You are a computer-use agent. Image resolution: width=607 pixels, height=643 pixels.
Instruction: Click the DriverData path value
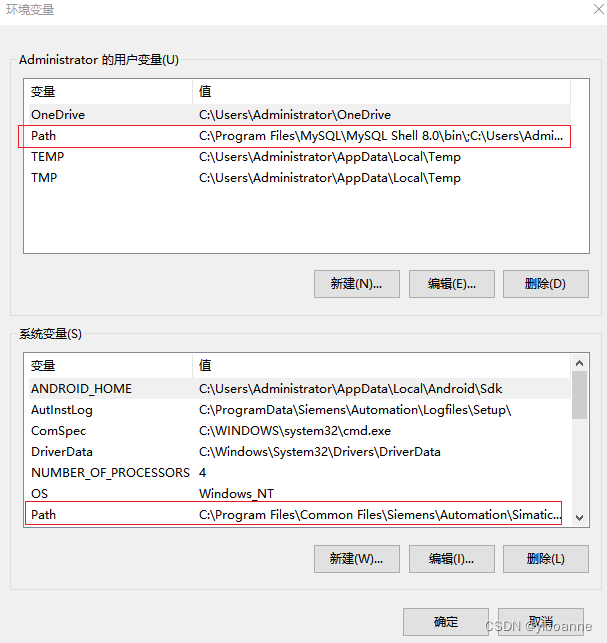coord(320,452)
